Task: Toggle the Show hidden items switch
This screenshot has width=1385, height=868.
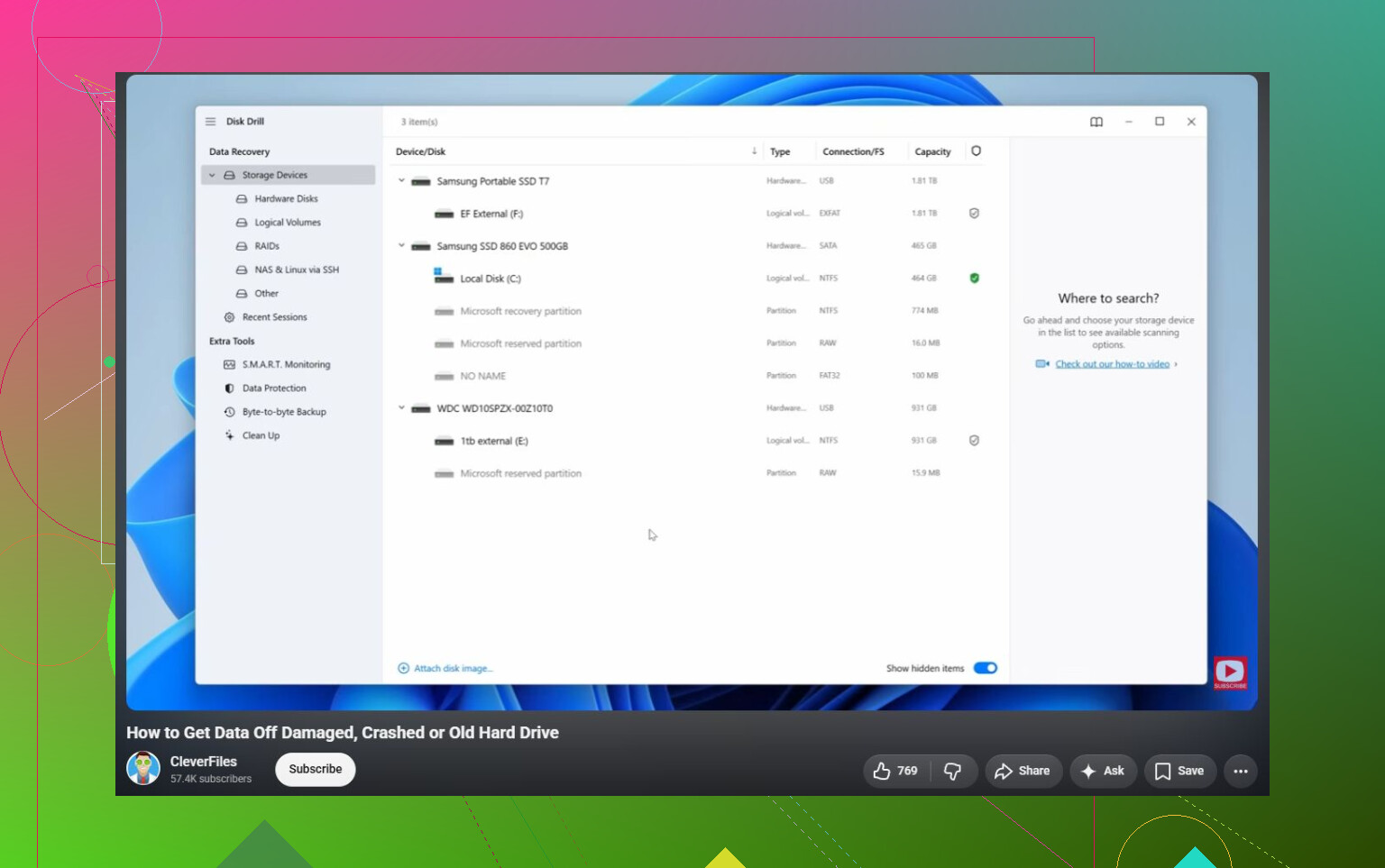Action: [x=986, y=668]
